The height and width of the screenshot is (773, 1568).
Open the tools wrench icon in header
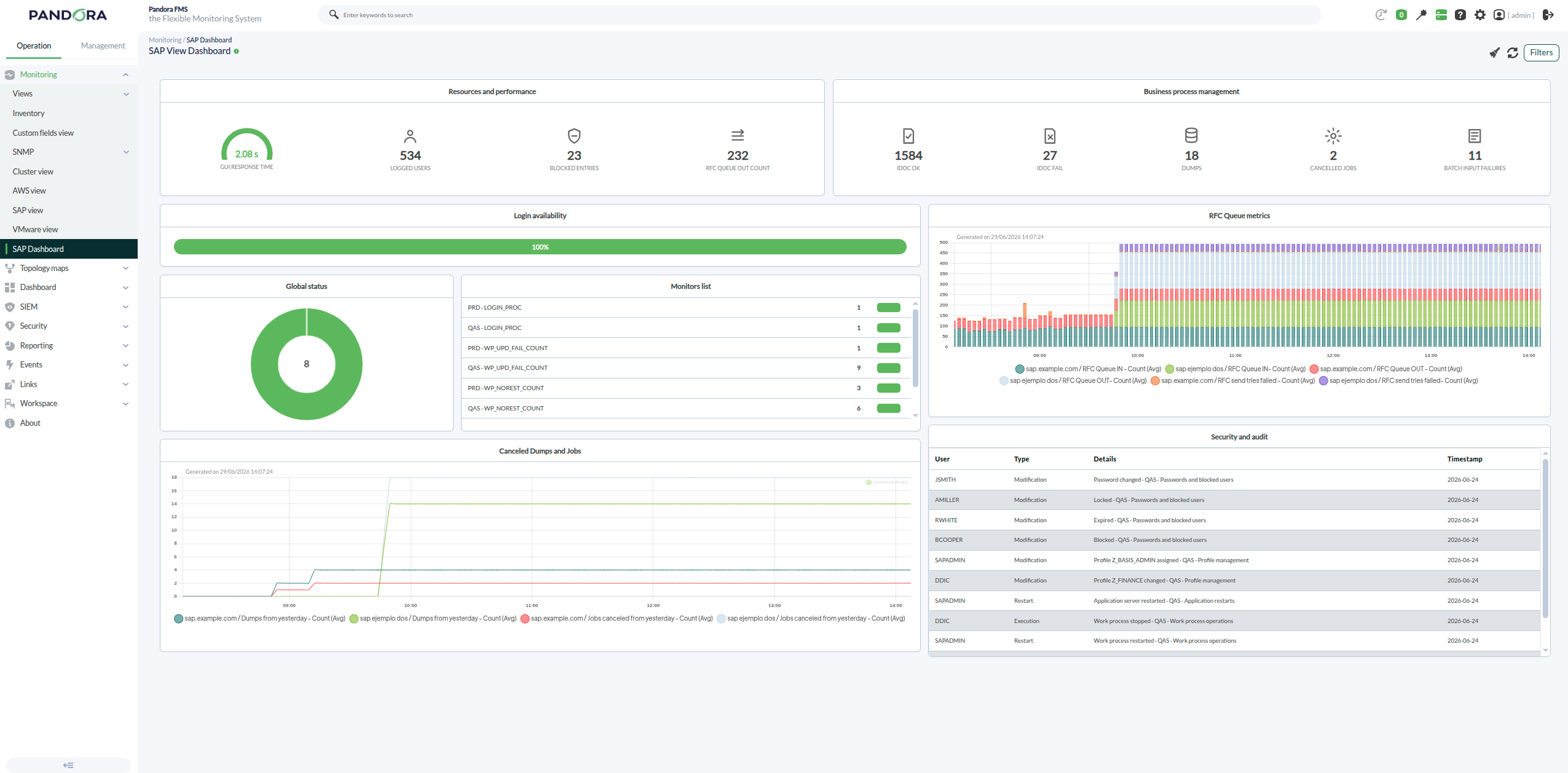tap(1421, 15)
